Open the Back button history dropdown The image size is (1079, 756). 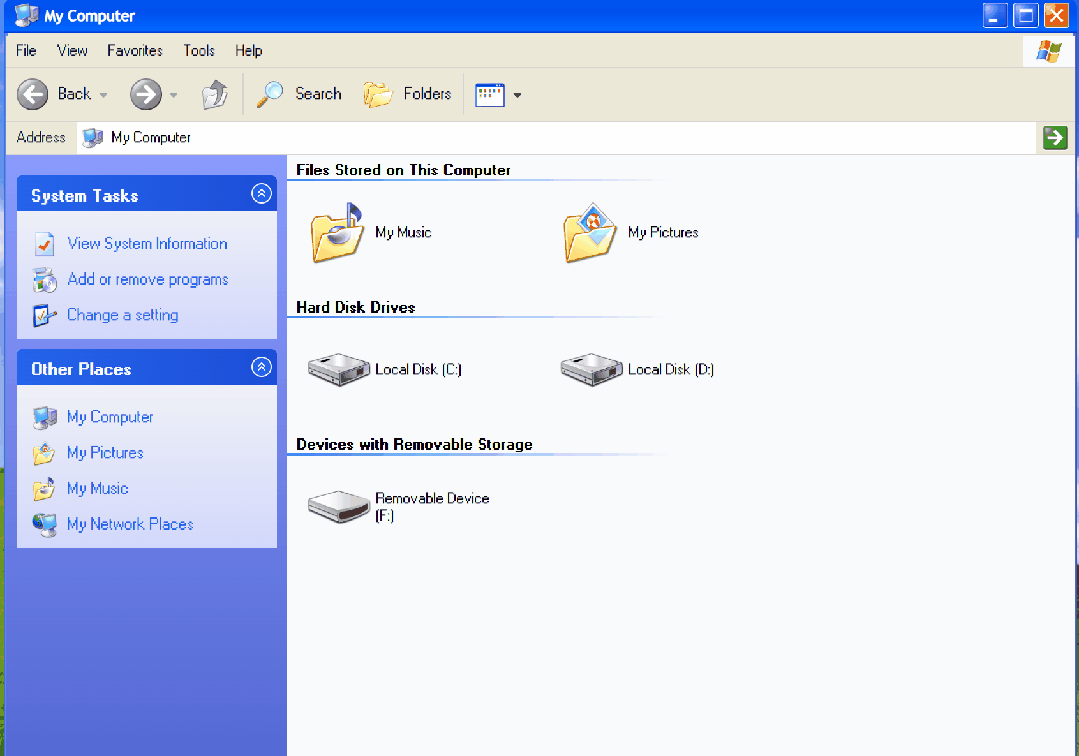(x=104, y=94)
